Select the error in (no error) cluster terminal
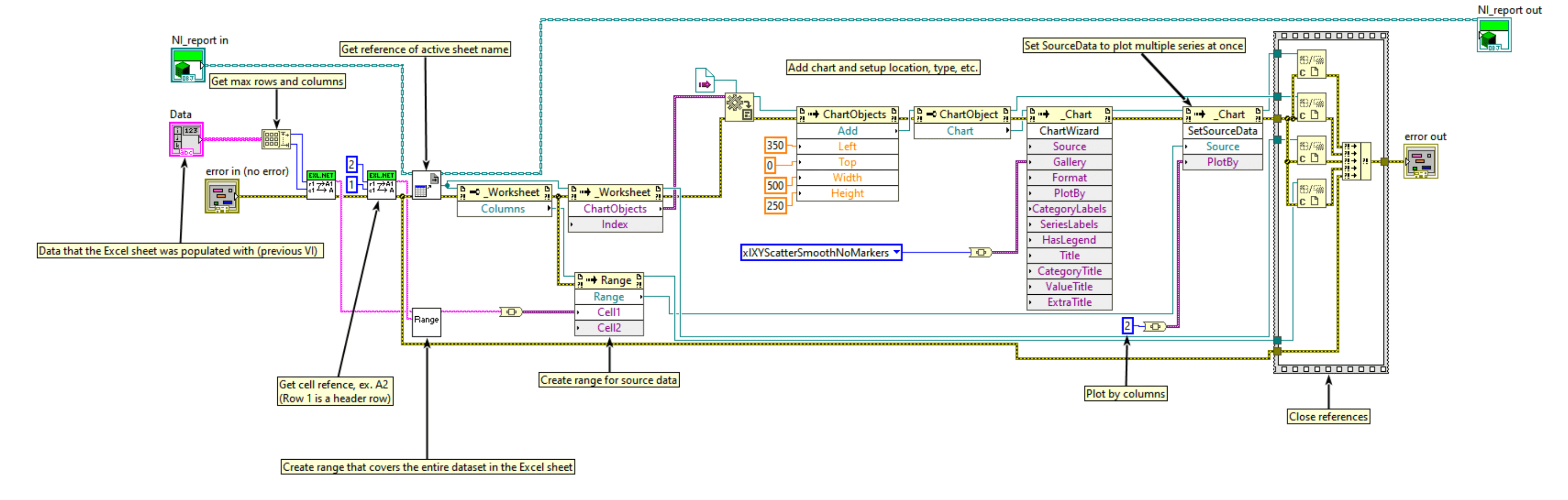This screenshot has height=500, width=1568. [x=222, y=196]
